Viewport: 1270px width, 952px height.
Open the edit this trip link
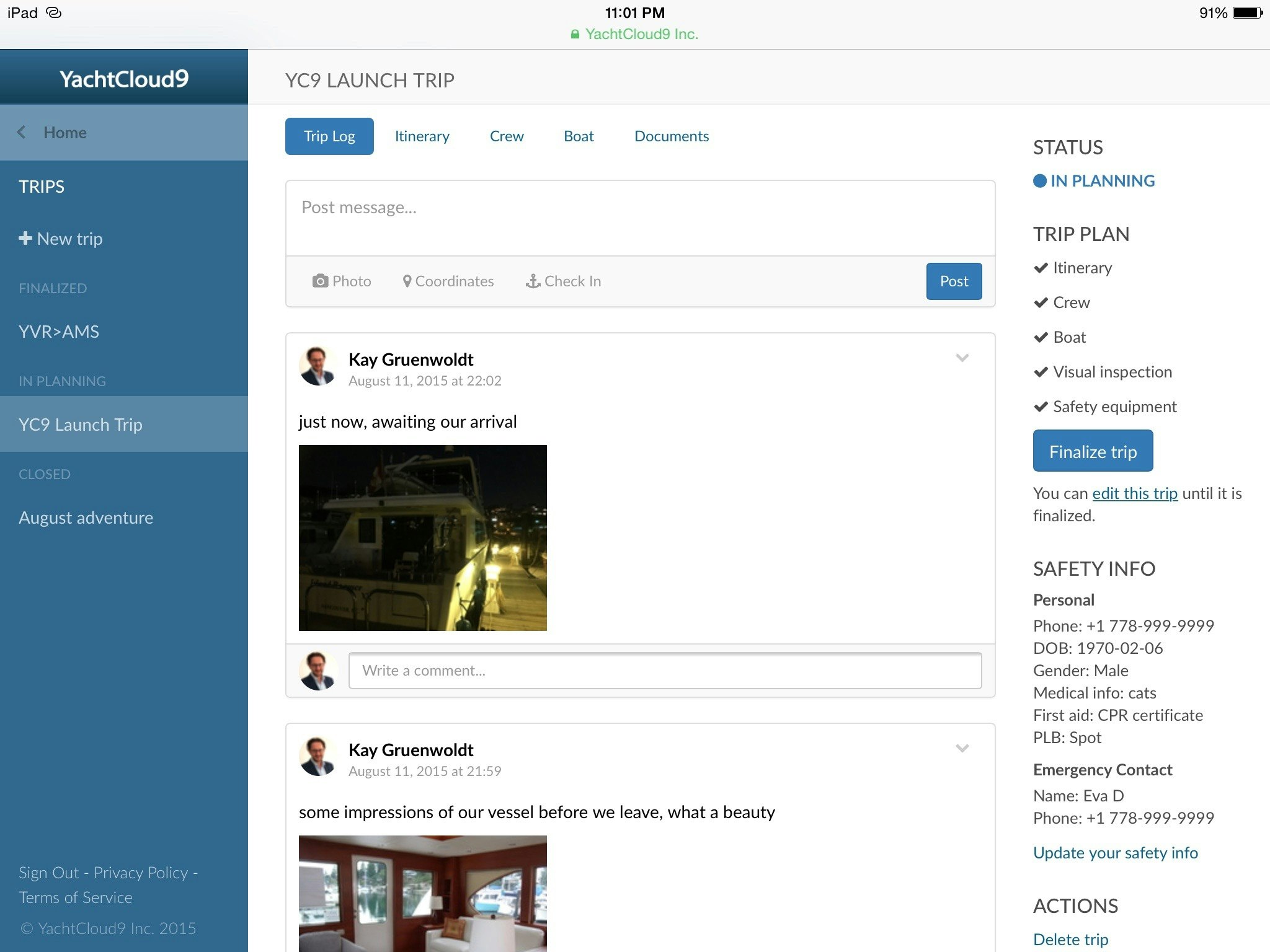(1135, 493)
